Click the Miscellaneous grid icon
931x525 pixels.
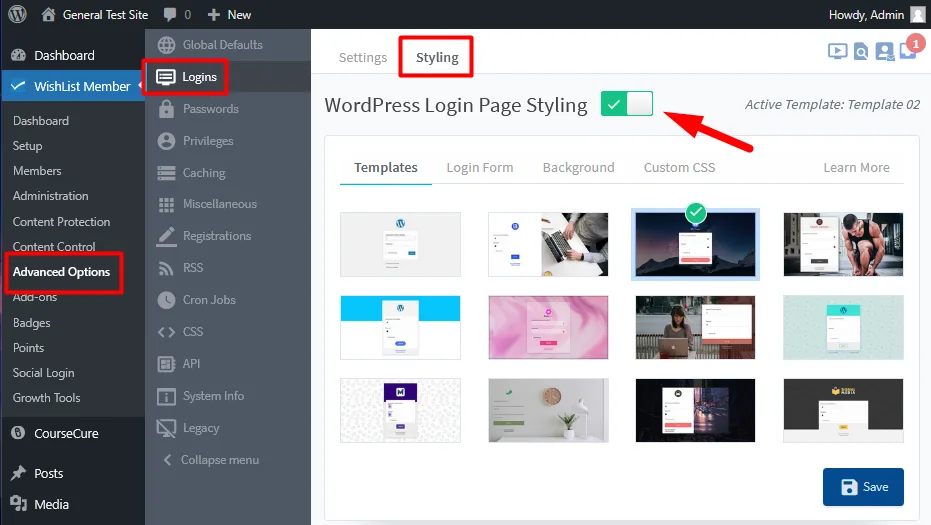166,204
